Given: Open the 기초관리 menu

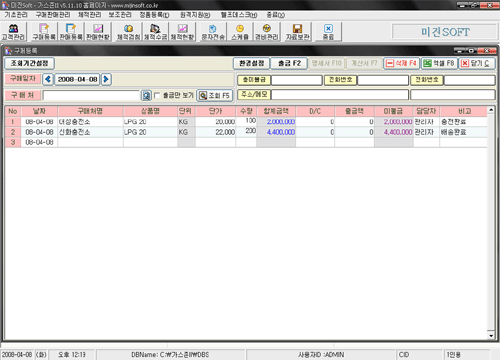Looking at the screenshot, I should click(x=16, y=15).
